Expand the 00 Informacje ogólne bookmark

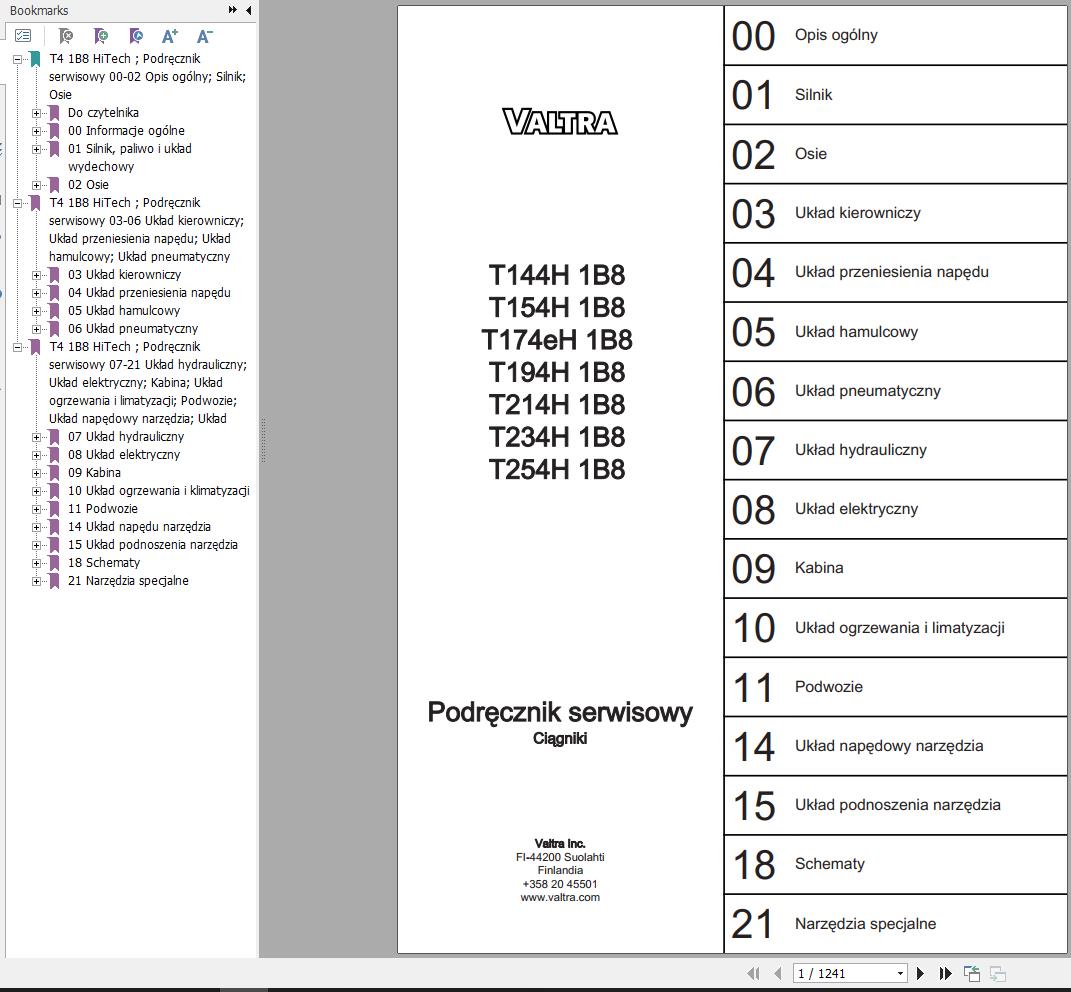pos(36,131)
